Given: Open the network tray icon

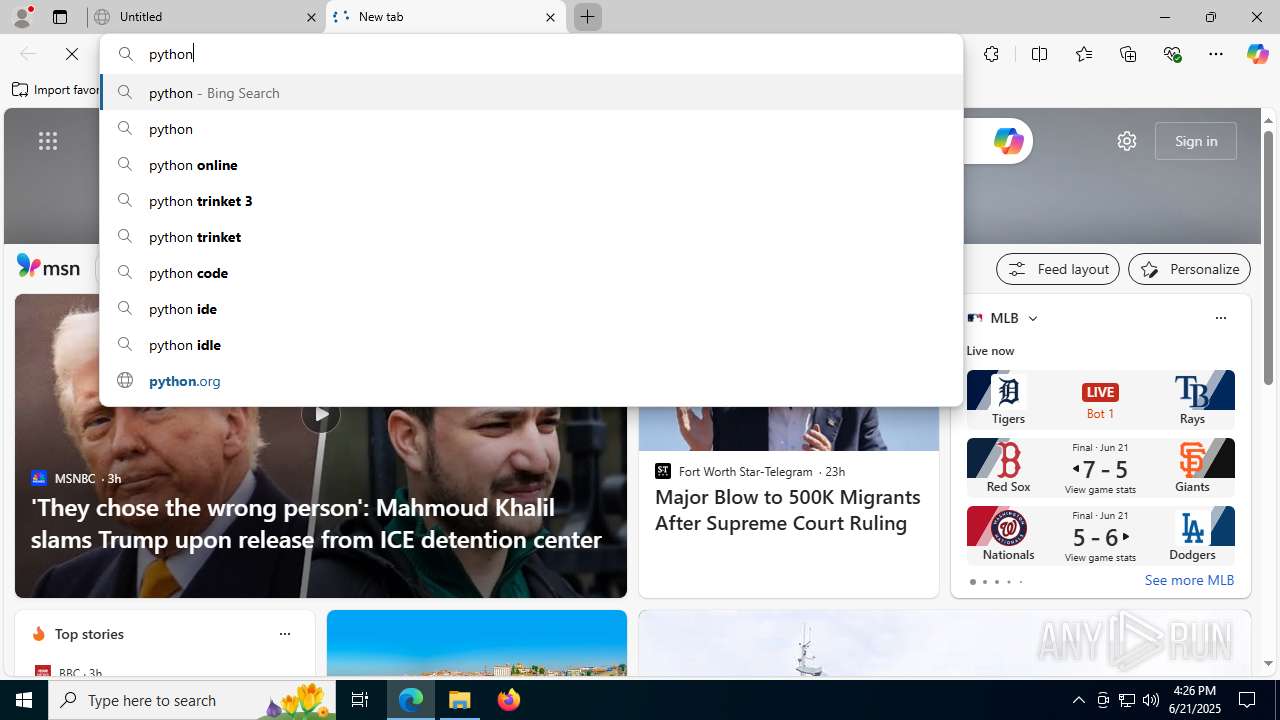Looking at the screenshot, I should (x=1127, y=700).
